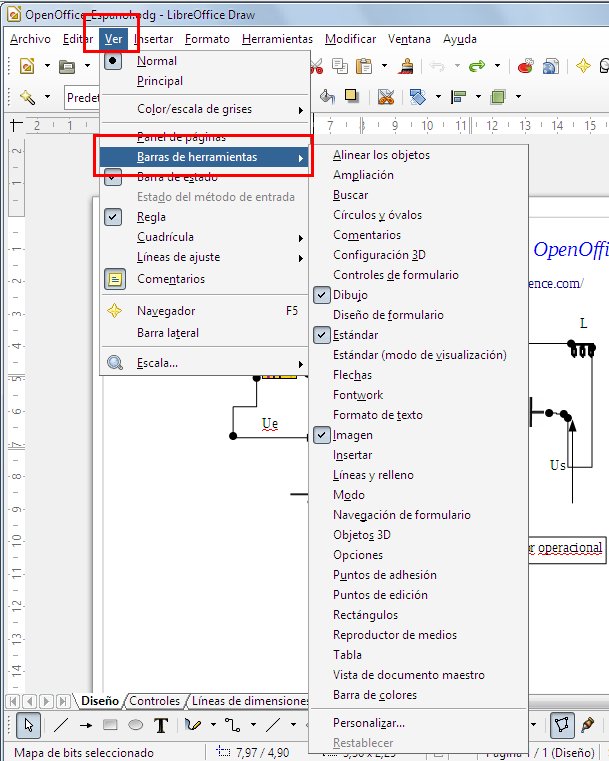Click the New document icon
The height and width of the screenshot is (761, 609).
coord(27,66)
